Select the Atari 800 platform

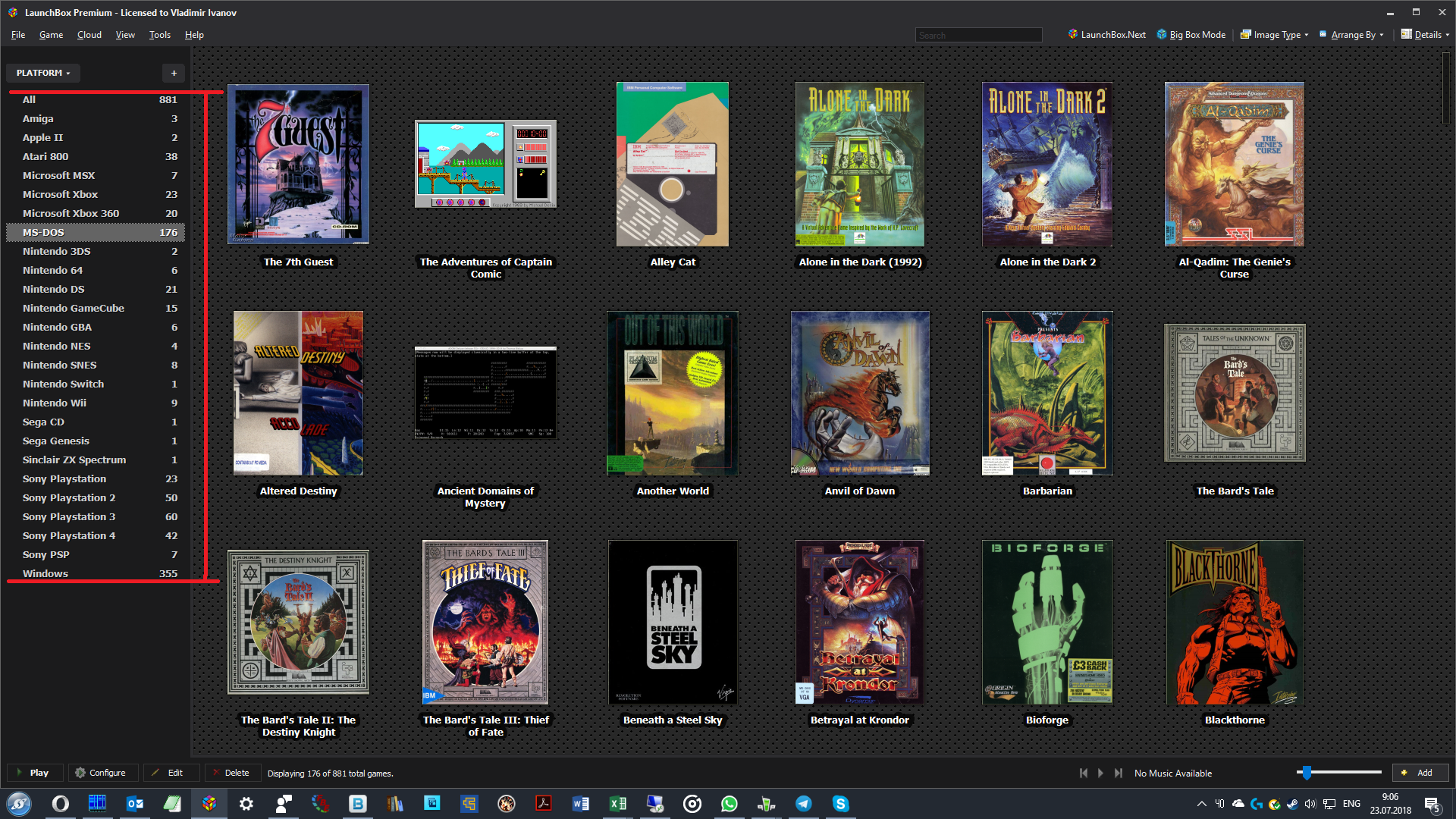[96, 156]
